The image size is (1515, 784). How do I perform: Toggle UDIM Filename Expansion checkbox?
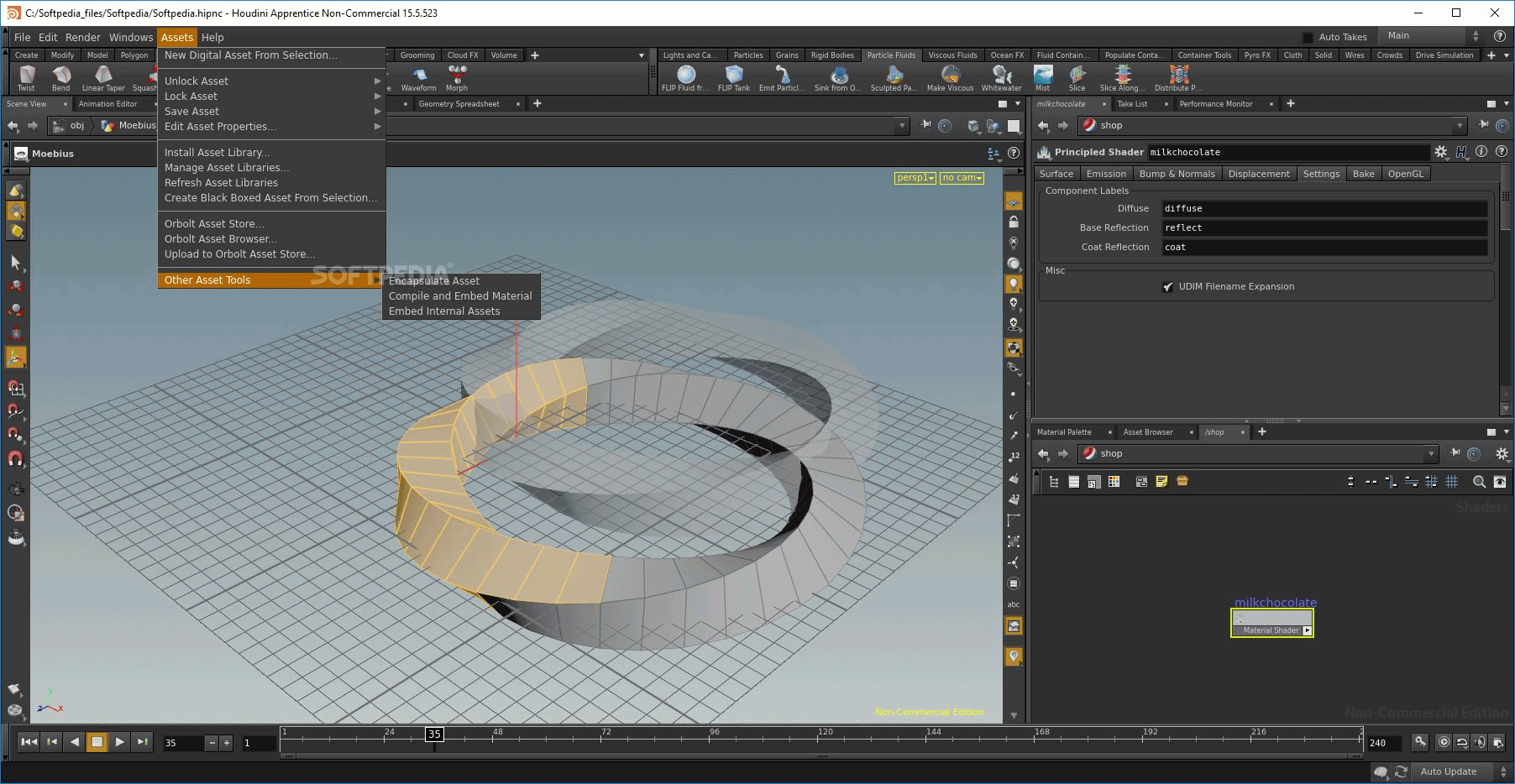click(x=1167, y=287)
